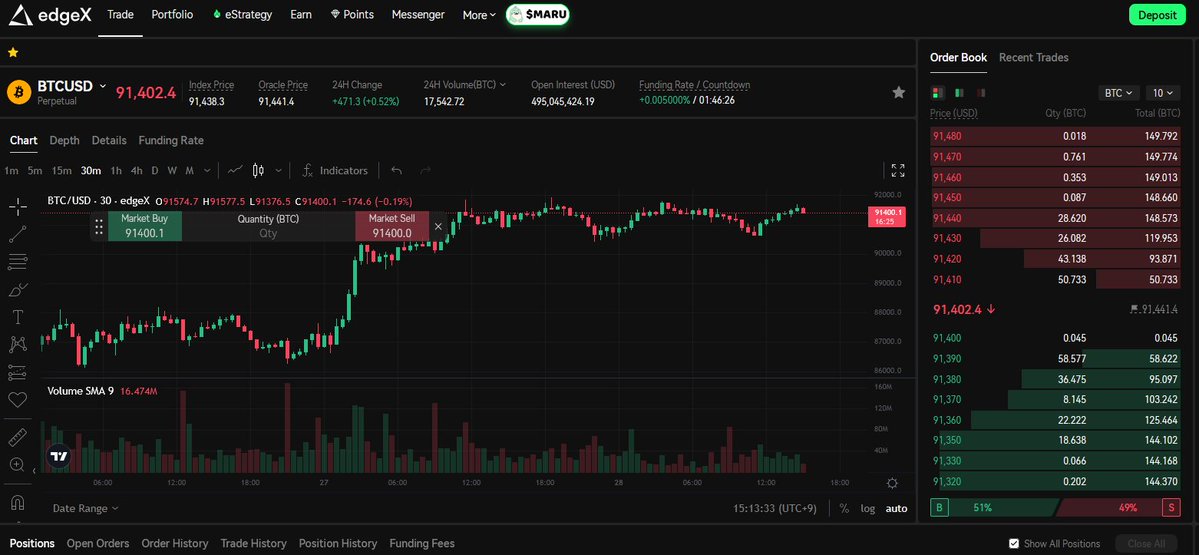Viewport: 1199px width, 555px height.
Task: Open the price grouping 10 dropdown
Action: [x=1162, y=92]
